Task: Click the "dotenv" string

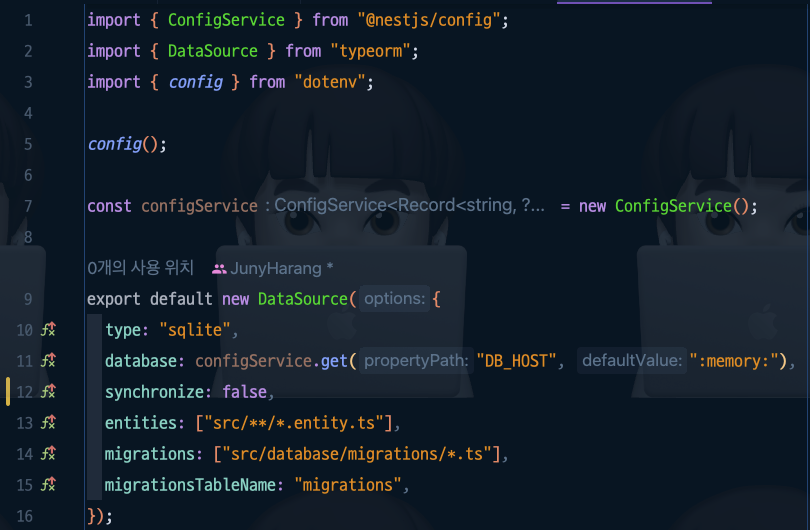Action: [330, 82]
